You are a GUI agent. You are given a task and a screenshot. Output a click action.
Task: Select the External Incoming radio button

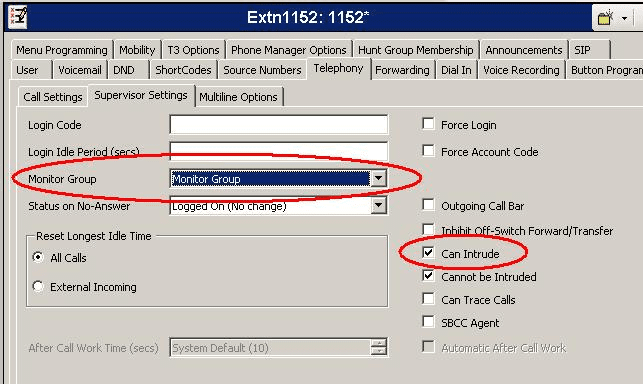38,286
